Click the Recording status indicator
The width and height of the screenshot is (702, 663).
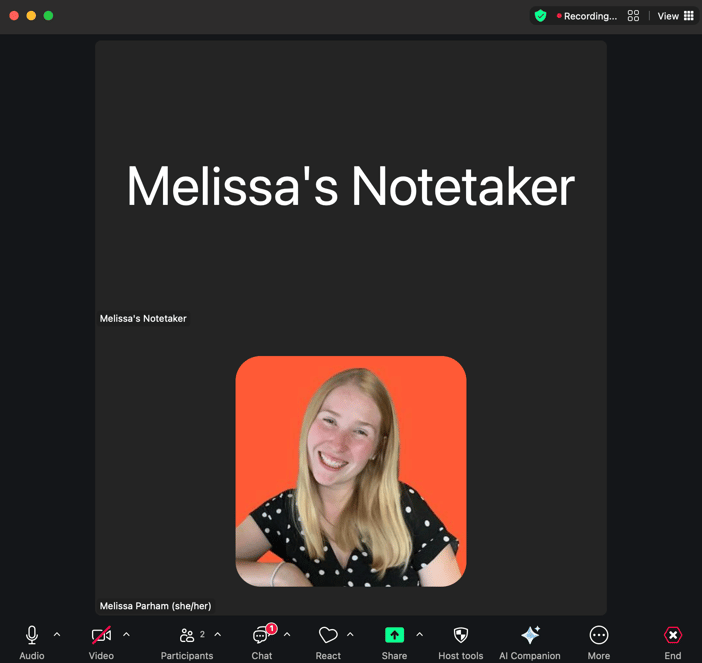click(x=588, y=16)
